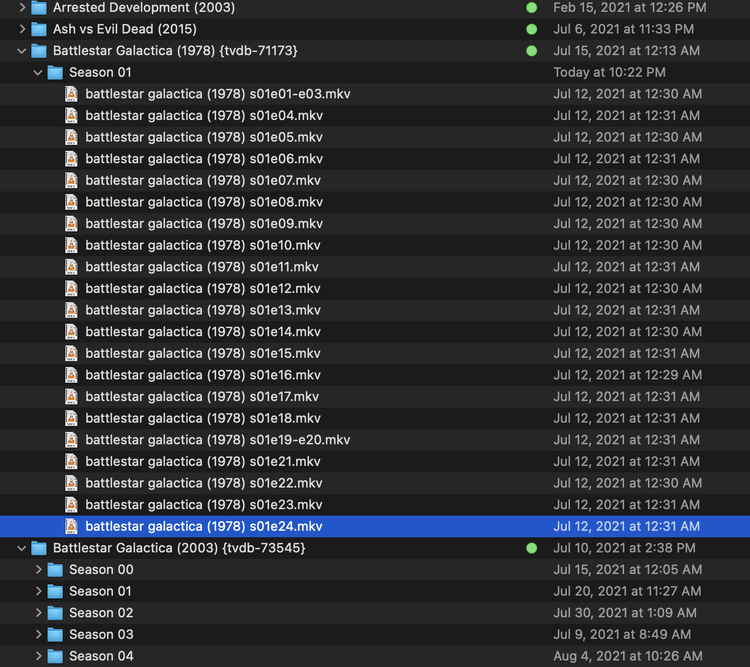Click the VLC icon of s01e06.mkv
750x667 pixels.
[71, 158]
